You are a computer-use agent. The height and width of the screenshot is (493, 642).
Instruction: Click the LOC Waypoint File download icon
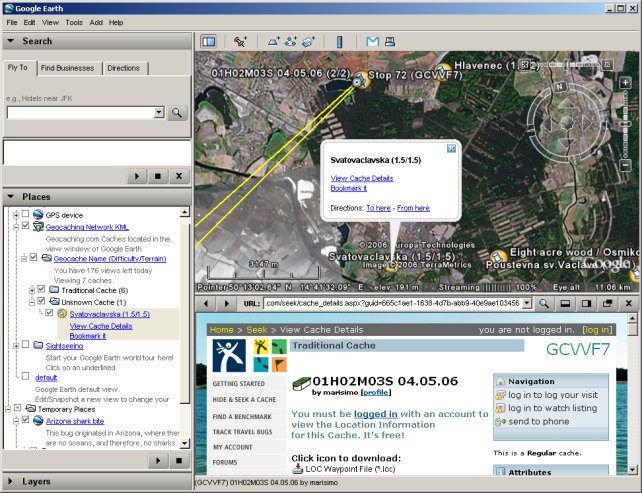click(298, 468)
